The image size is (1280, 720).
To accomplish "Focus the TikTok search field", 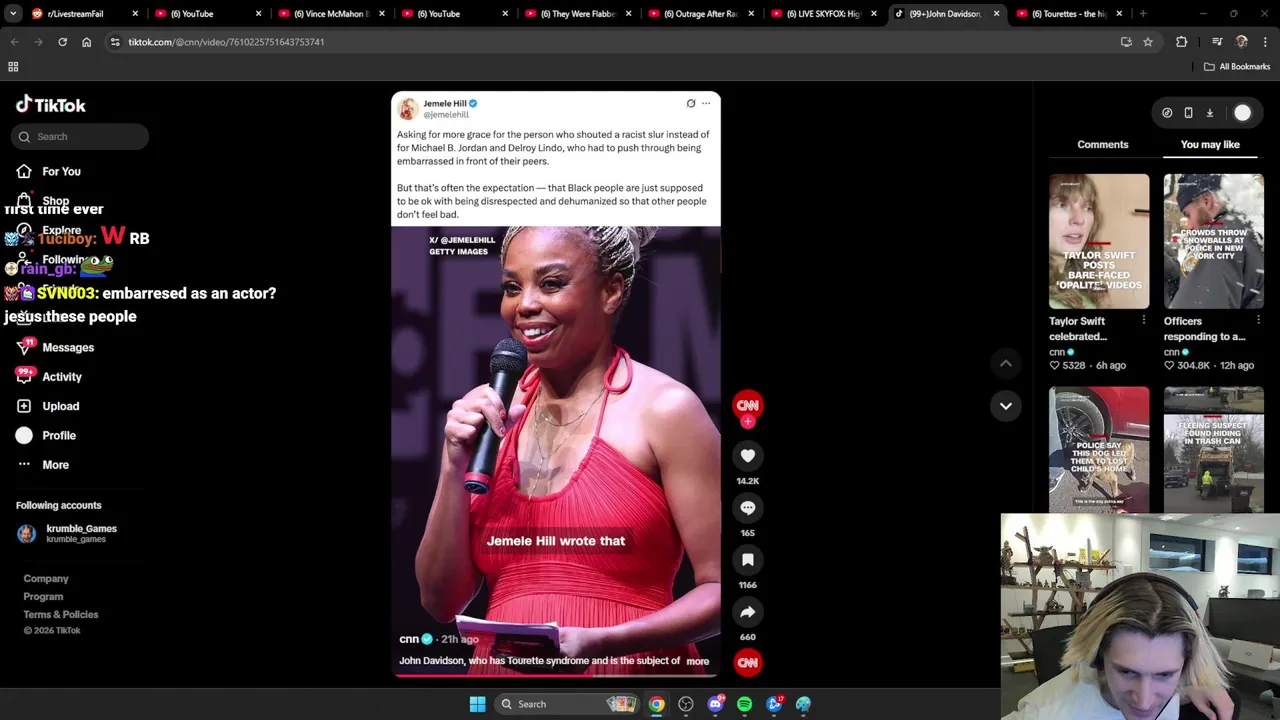I will pos(82,136).
